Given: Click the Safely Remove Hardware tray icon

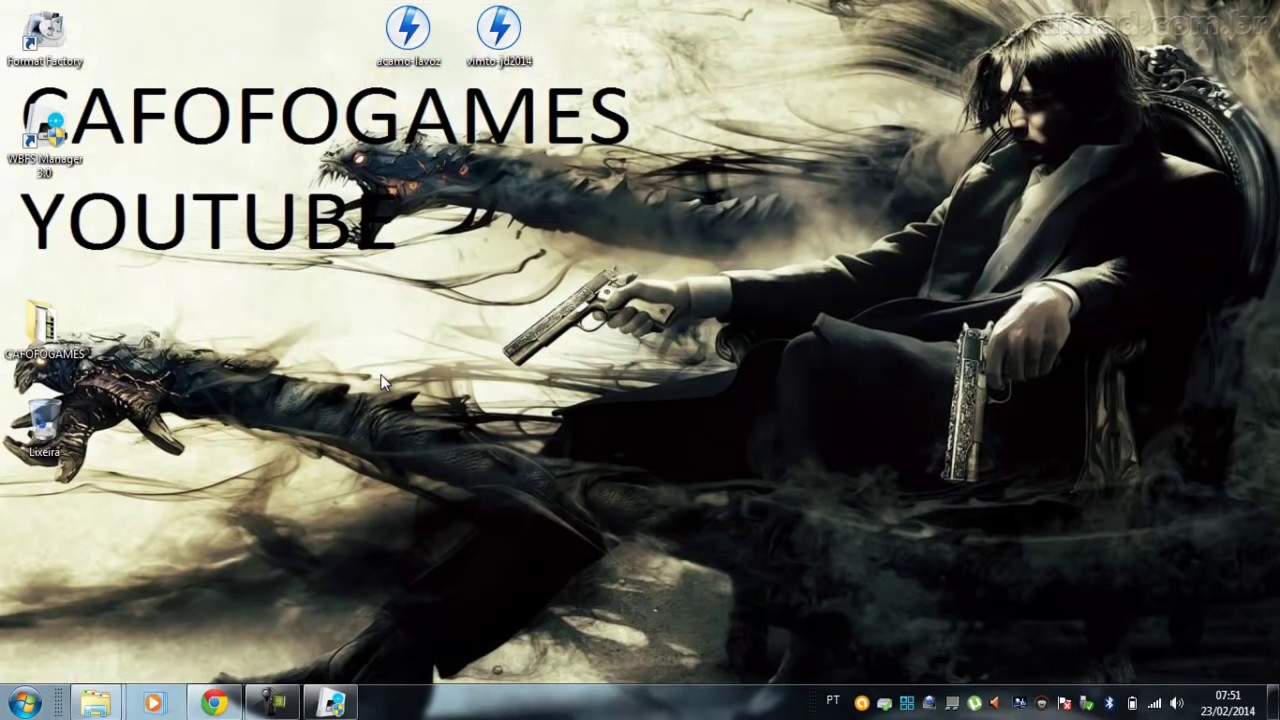Looking at the screenshot, I should [1086, 703].
